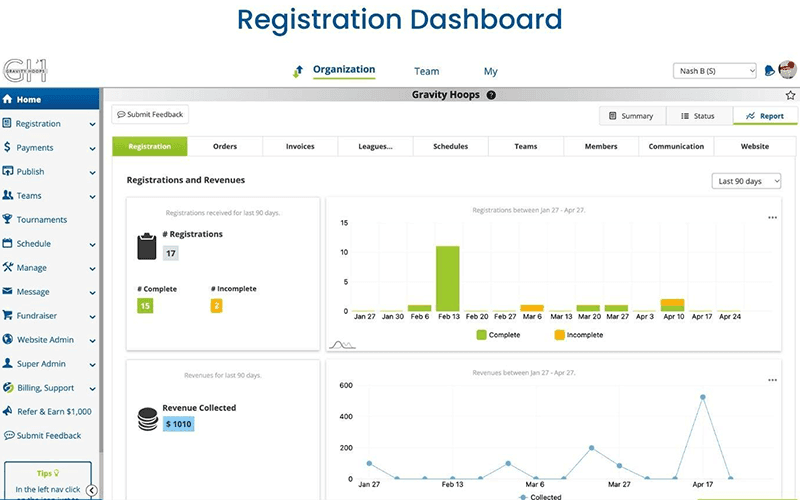Click the green 15 Complete count badge

pos(145,306)
